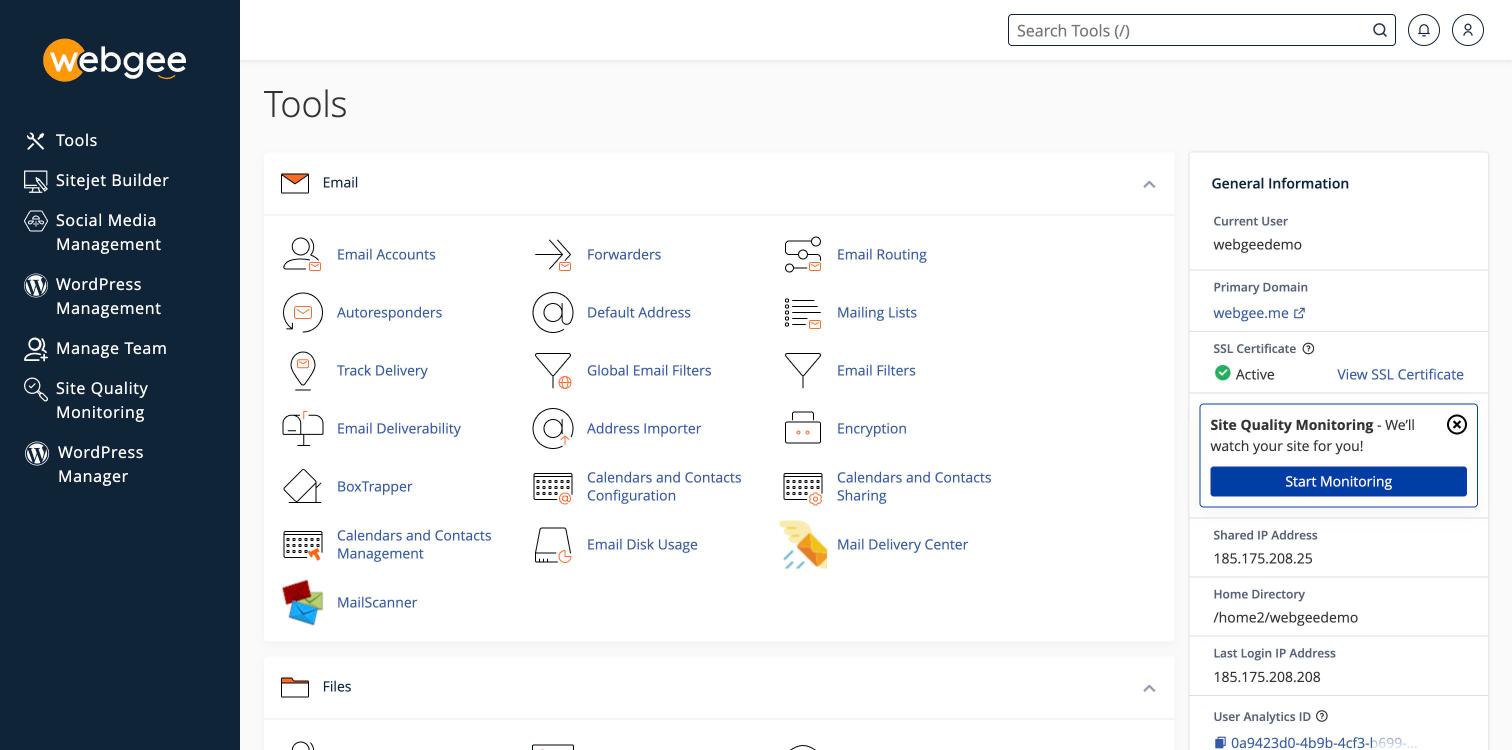
Task: Click the MailScanner envelopes icon
Action: tap(302, 602)
